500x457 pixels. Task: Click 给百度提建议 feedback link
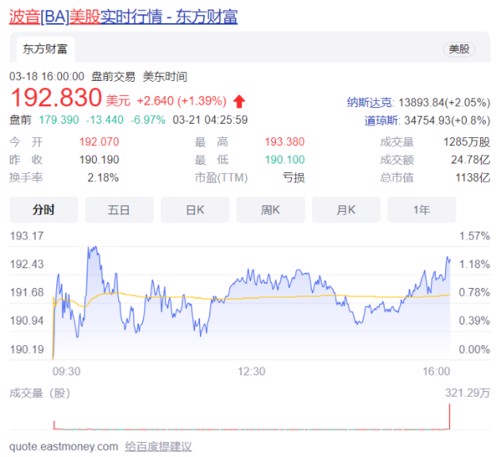click(158, 446)
